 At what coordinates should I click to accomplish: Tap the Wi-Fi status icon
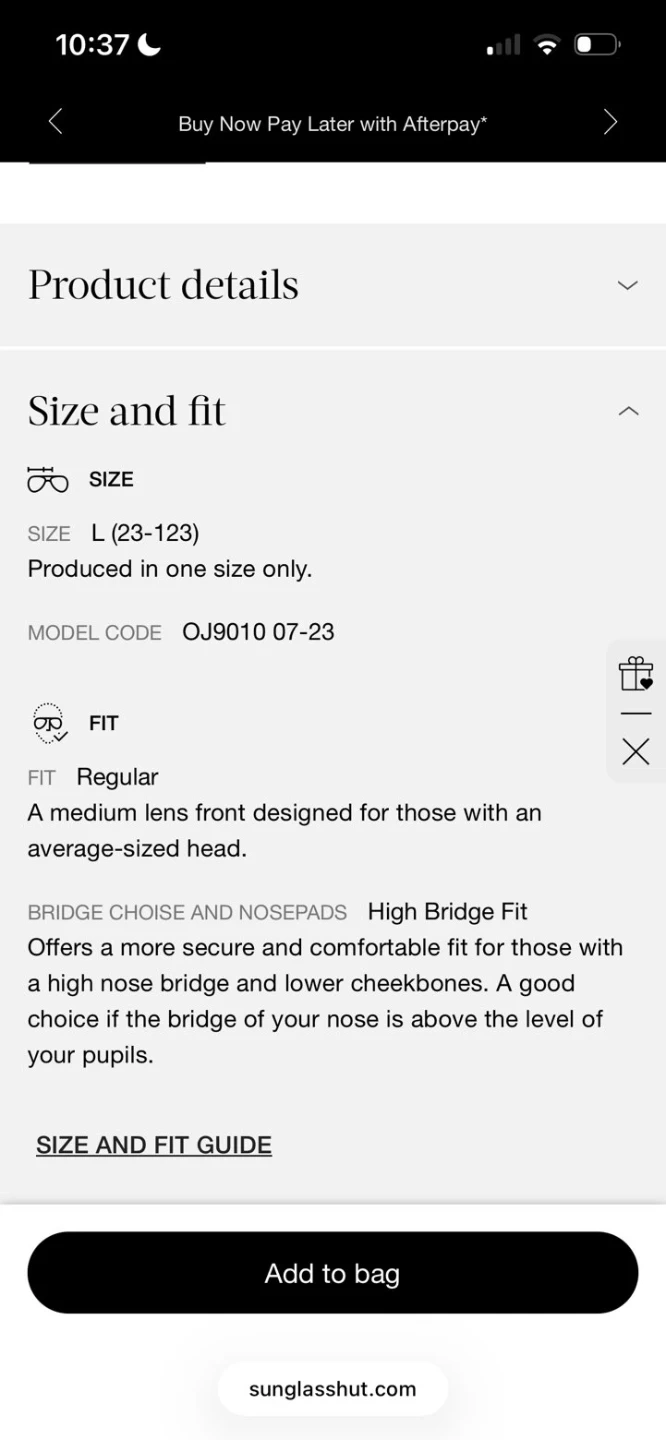click(546, 45)
